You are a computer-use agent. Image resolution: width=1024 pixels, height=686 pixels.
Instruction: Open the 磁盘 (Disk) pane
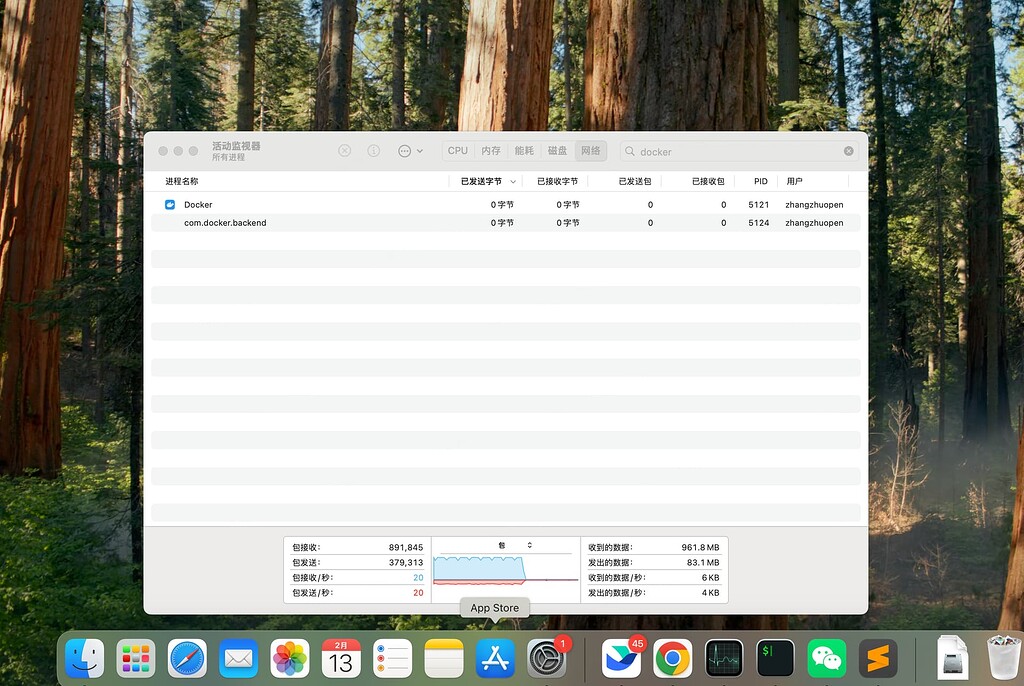click(x=556, y=150)
